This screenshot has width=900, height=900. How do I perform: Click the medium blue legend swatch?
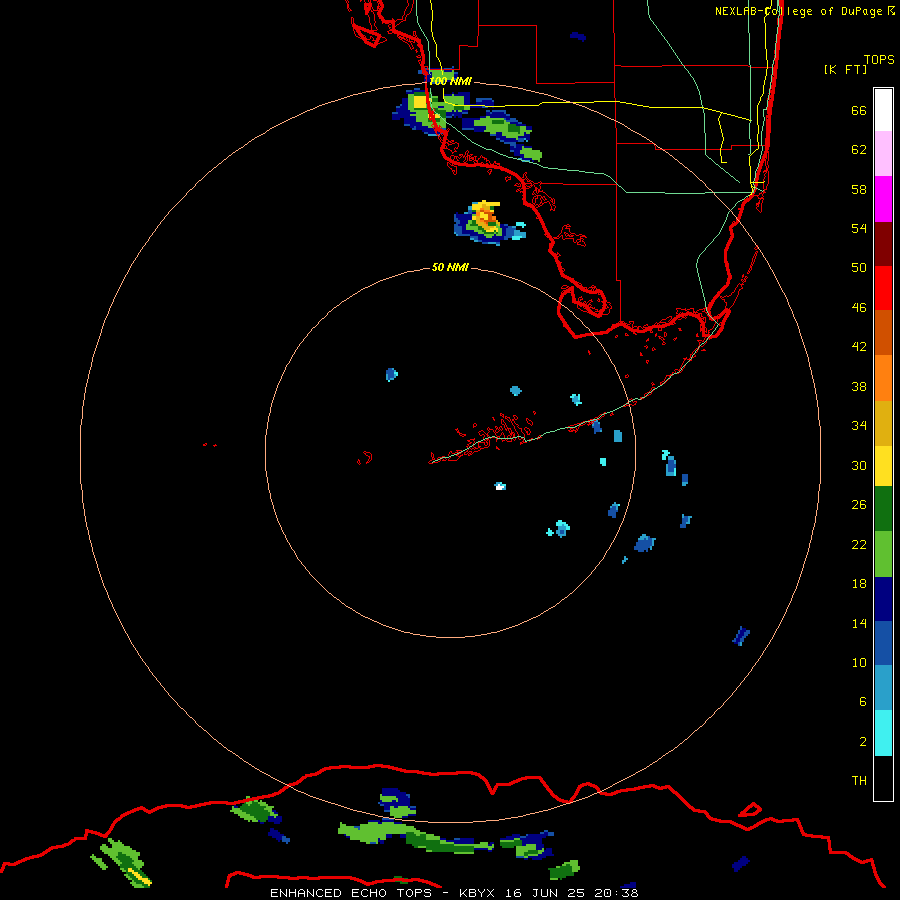883,643
